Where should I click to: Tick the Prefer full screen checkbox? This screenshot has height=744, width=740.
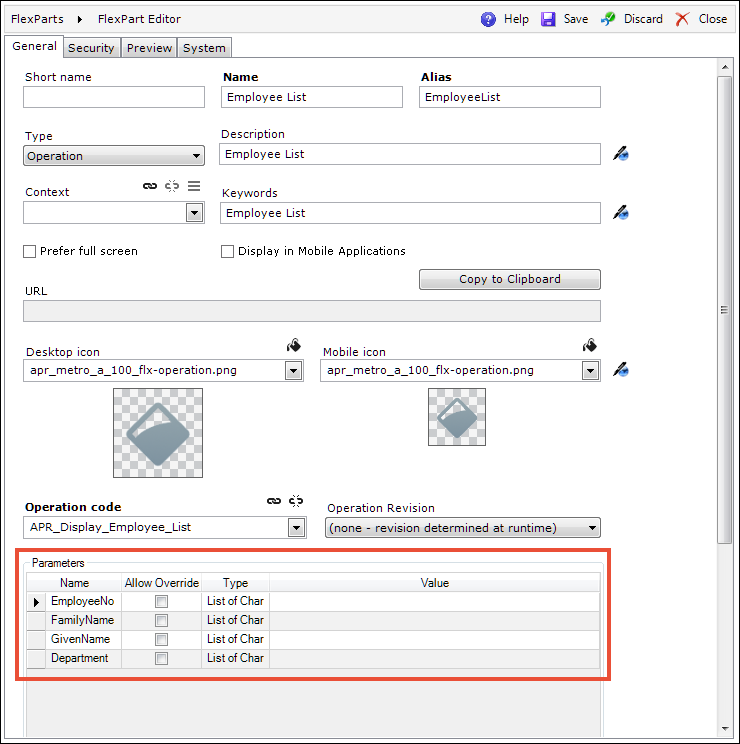[x=29, y=251]
